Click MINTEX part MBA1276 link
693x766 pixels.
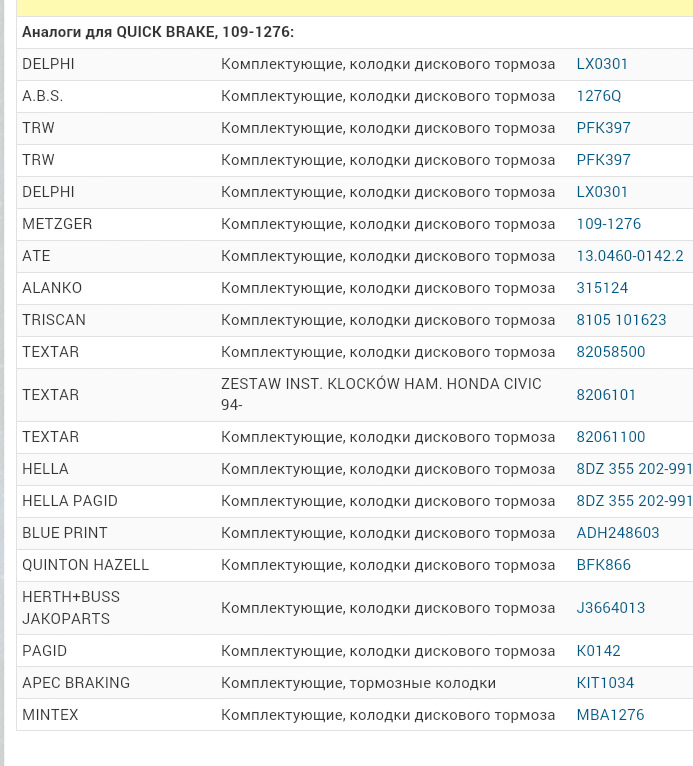pos(610,715)
